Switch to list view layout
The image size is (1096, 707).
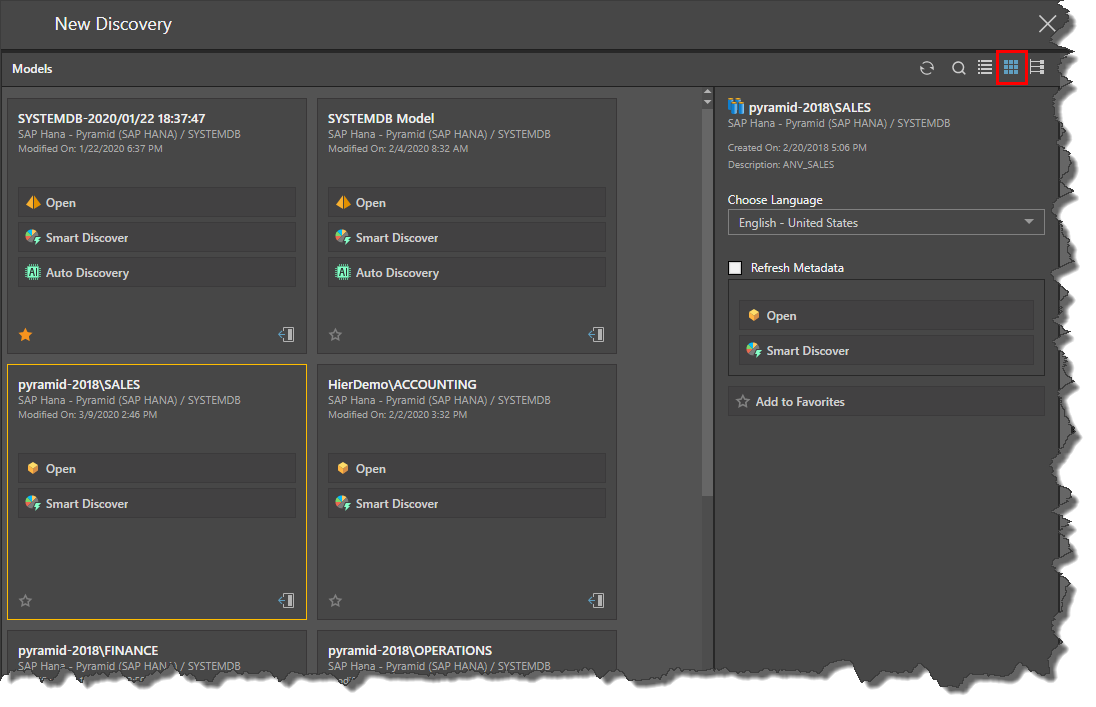pyautogui.click(x=985, y=68)
